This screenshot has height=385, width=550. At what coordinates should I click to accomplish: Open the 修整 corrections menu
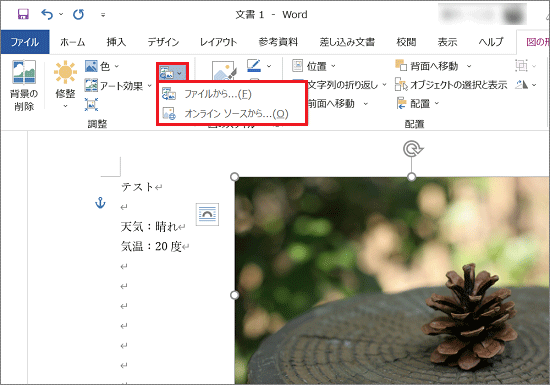(x=65, y=84)
